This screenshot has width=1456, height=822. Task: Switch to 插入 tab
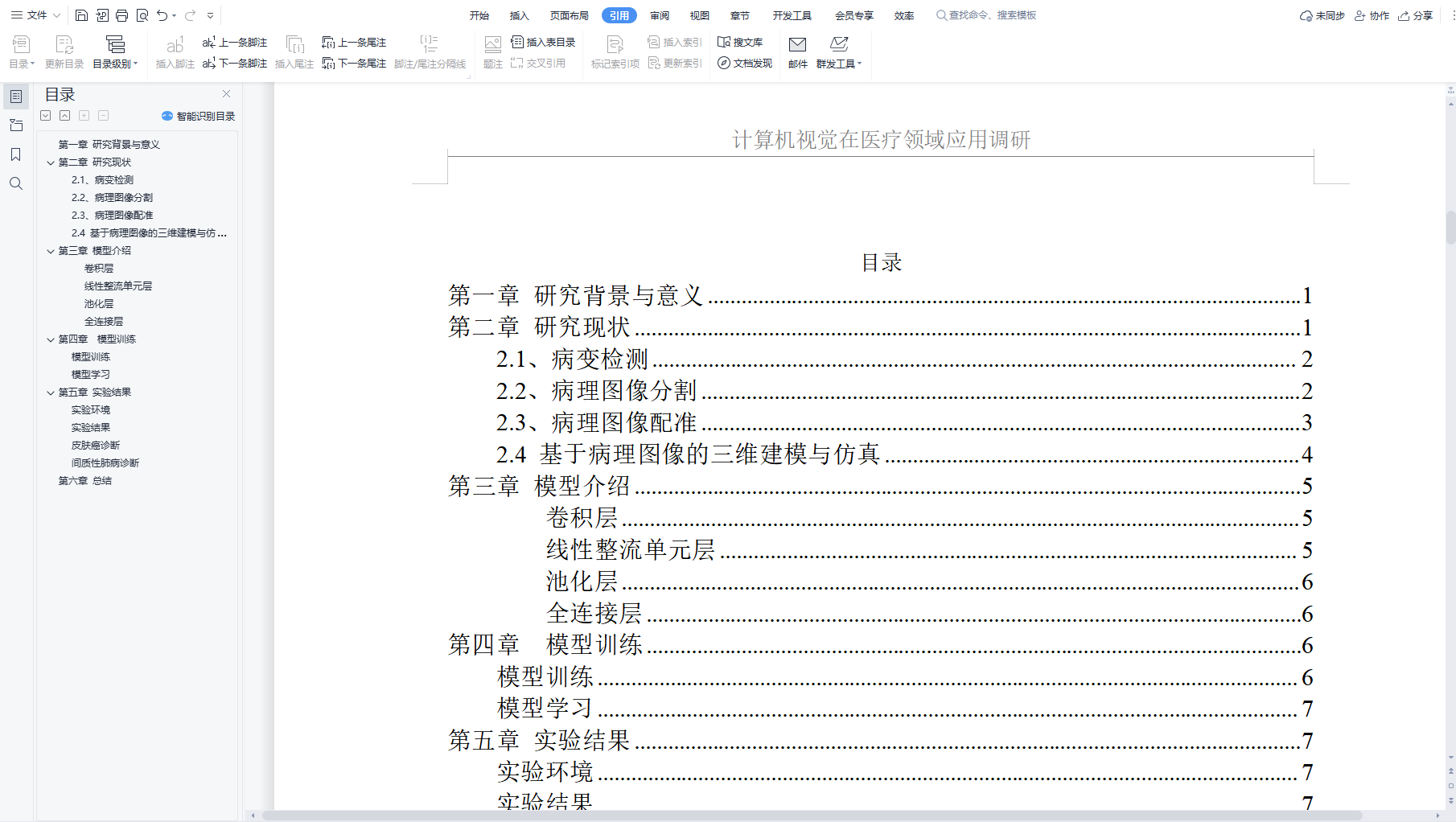coord(520,15)
